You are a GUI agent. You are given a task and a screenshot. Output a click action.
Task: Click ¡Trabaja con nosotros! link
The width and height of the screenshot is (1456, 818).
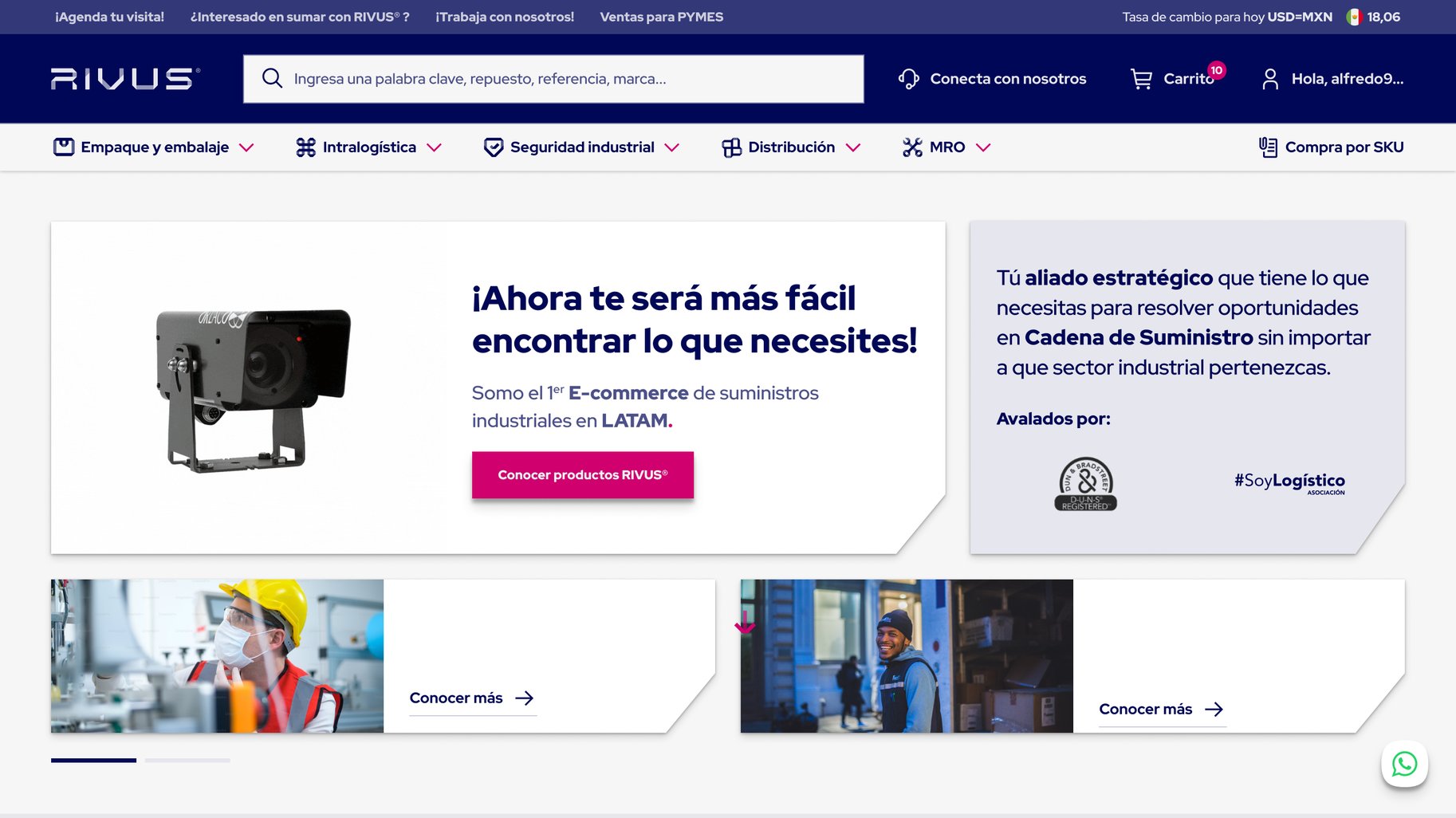(505, 17)
